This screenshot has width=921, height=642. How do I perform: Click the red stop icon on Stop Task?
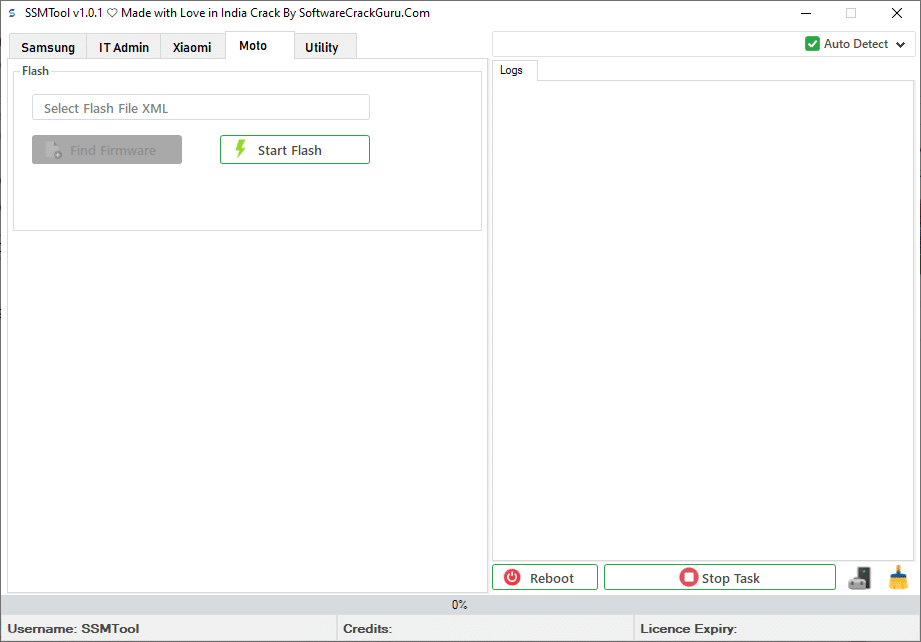click(x=688, y=578)
